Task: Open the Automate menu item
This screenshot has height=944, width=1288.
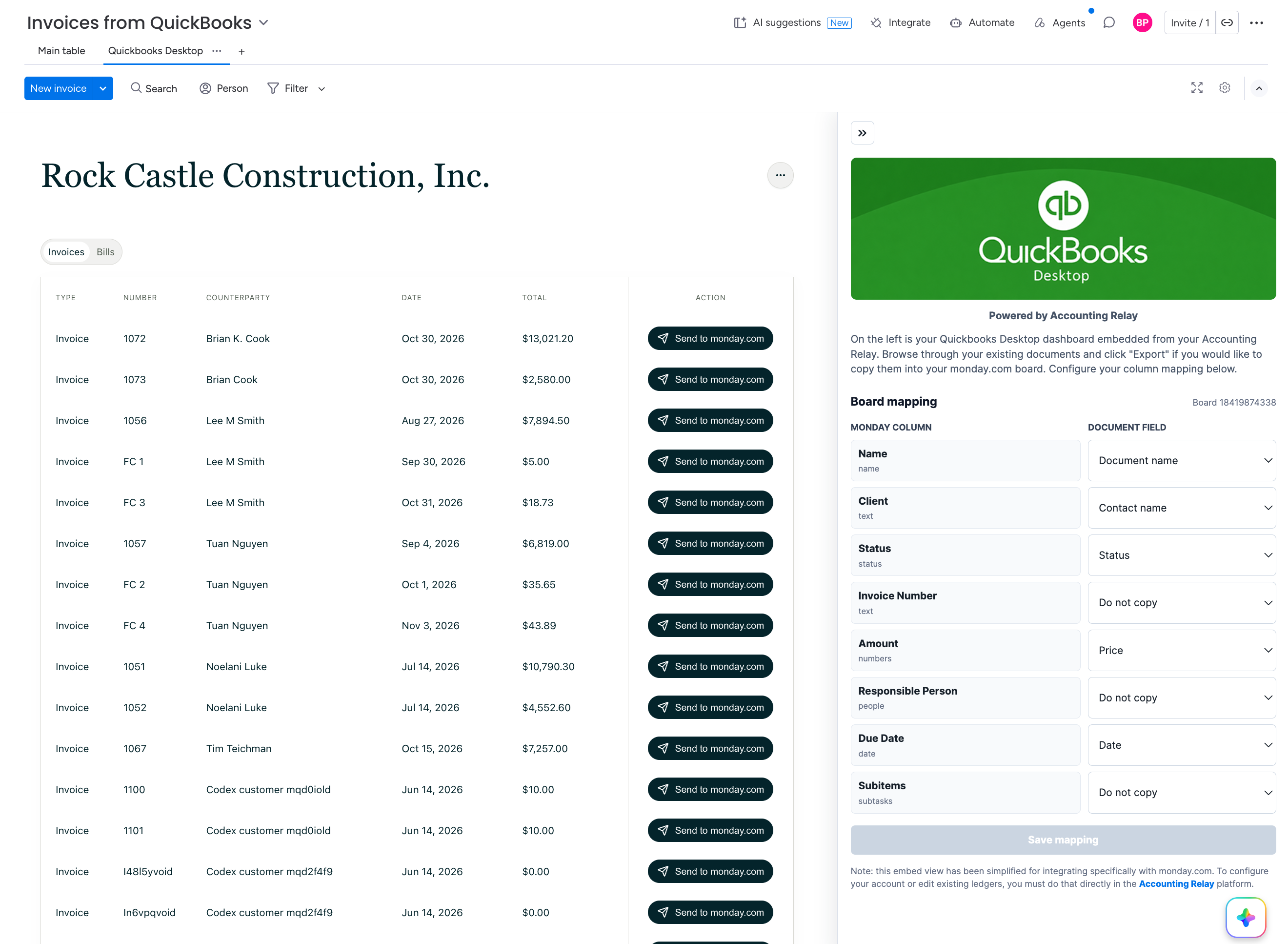Action: 983,23
